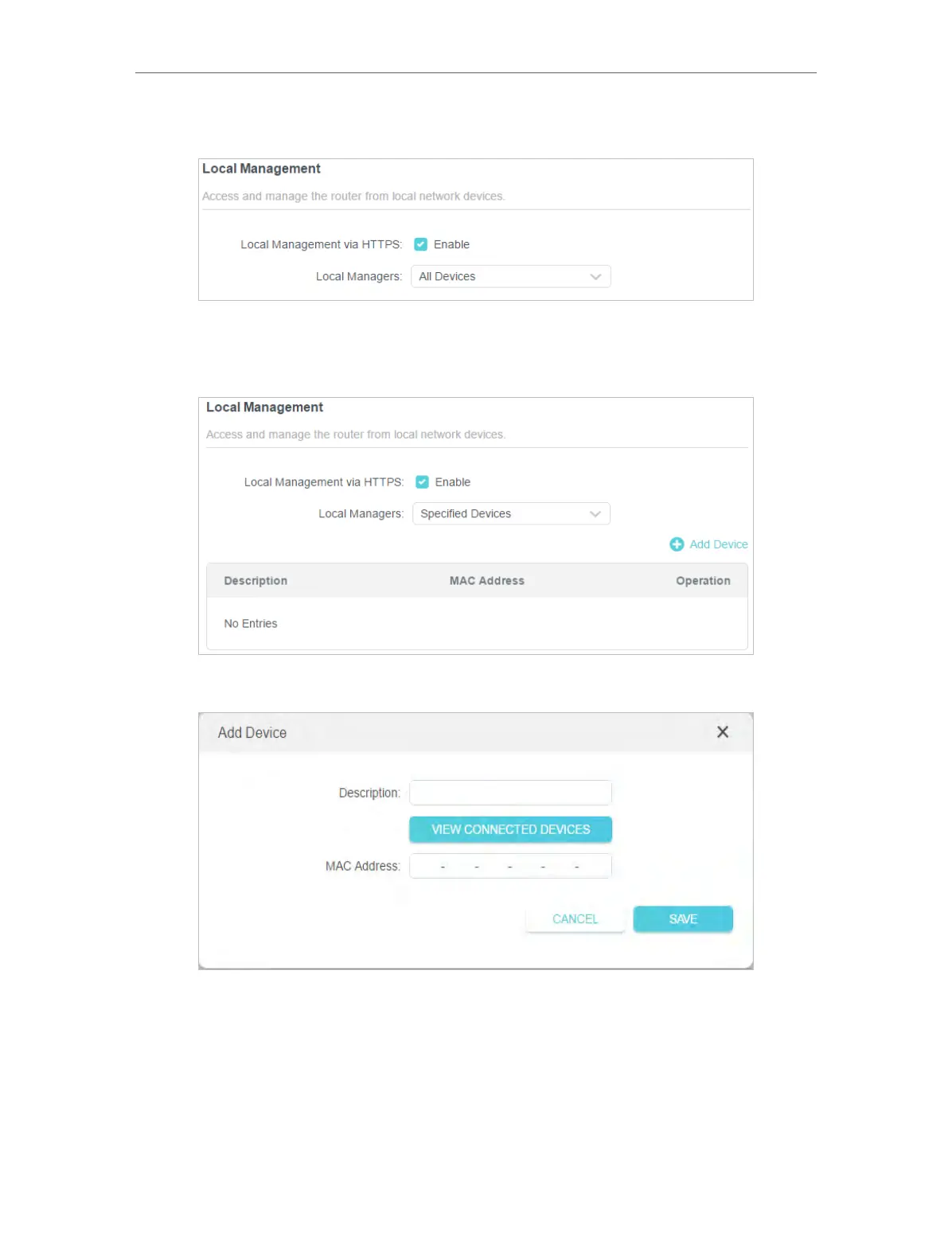Uncheck Enable HTTPS in first Local Management panel
The height and width of the screenshot is (1259, 952).
pyautogui.click(x=421, y=244)
